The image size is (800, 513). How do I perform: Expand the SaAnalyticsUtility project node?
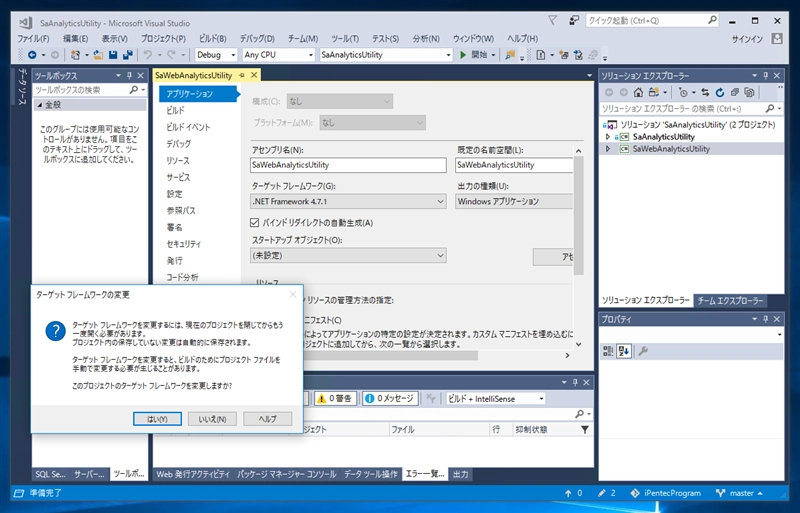coord(608,137)
